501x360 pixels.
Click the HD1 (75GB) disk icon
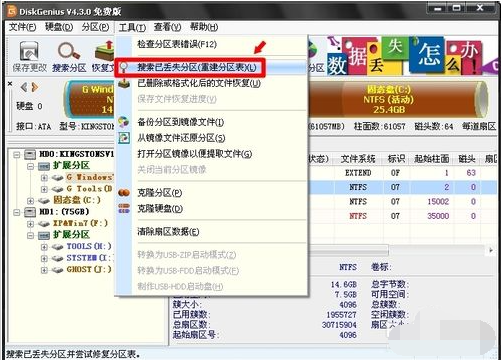pyautogui.click(x=30, y=212)
